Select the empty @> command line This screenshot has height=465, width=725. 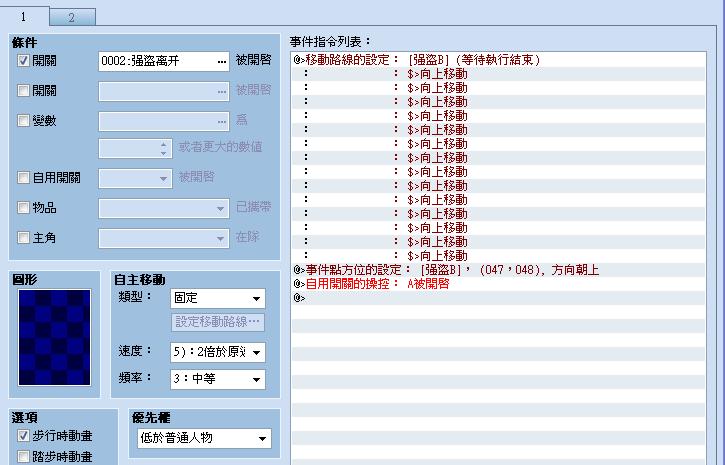498,298
